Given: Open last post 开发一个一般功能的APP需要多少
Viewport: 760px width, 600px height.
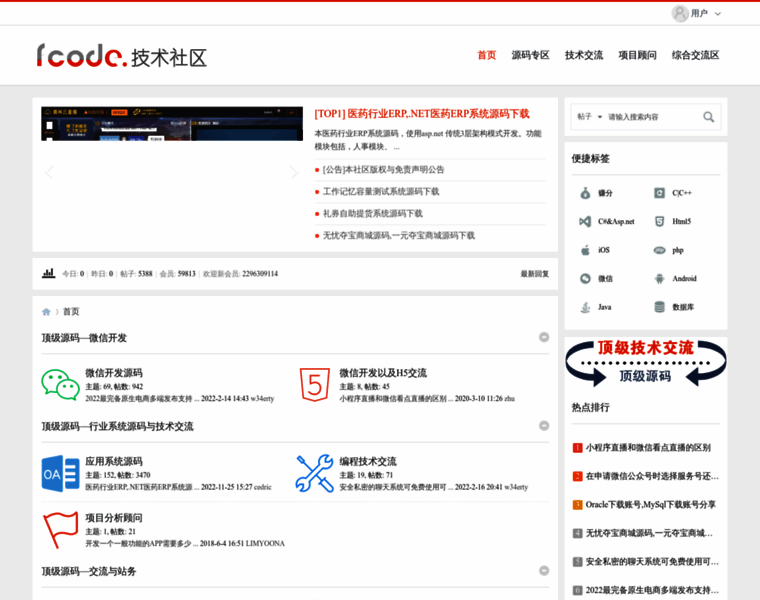Looking at the screenshot, I should tap(142, 544).
